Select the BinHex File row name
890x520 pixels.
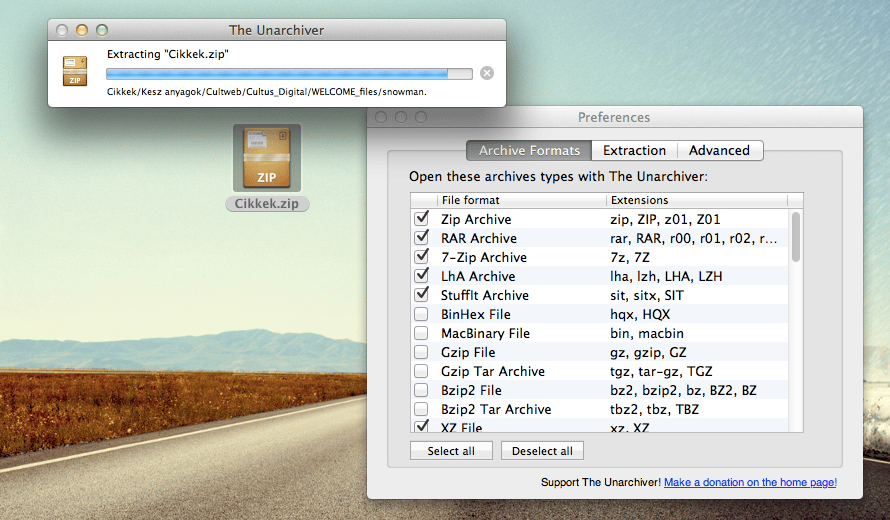point(476,314)
